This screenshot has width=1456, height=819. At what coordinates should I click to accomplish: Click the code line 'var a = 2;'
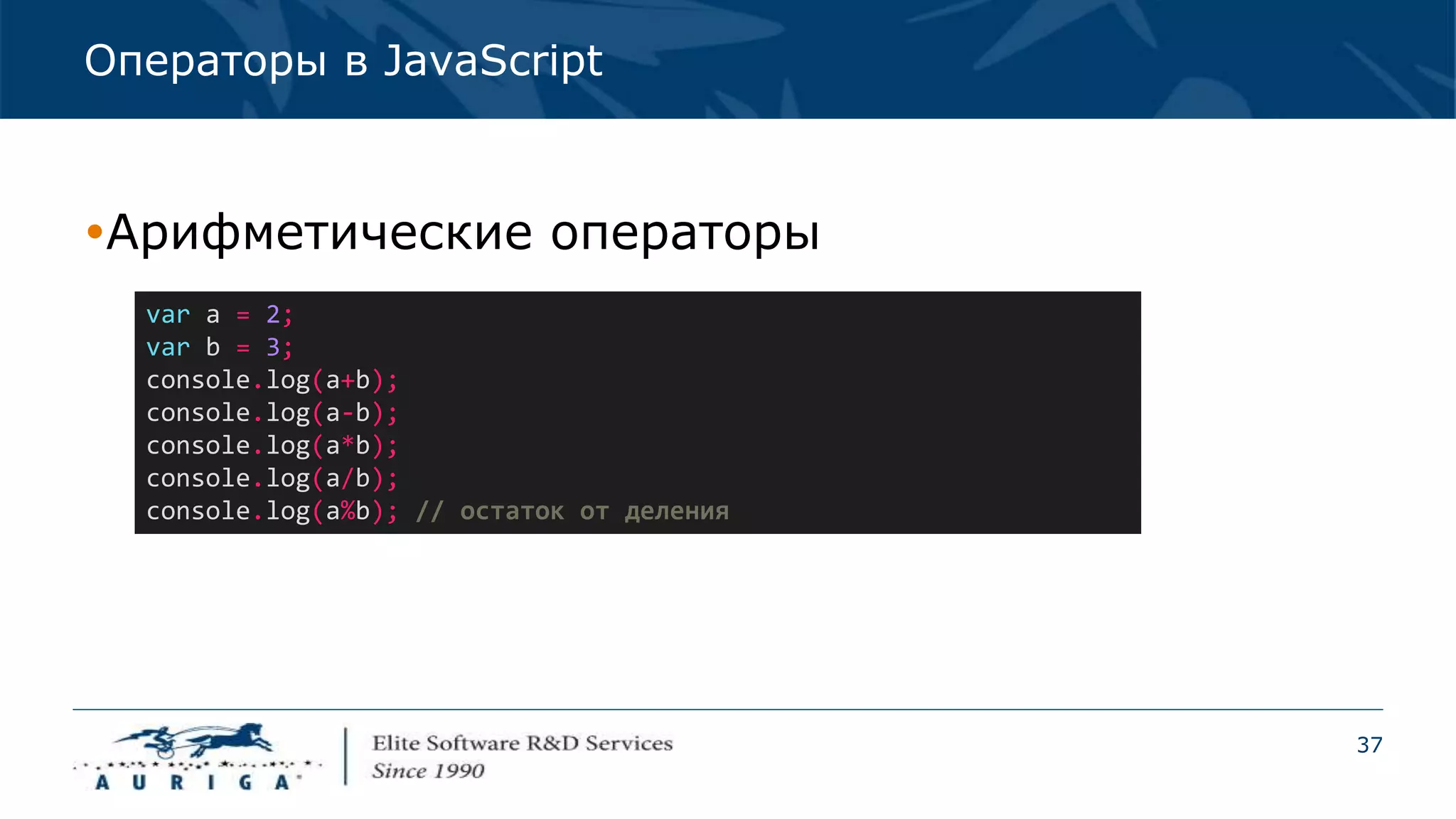coord(220,315)
